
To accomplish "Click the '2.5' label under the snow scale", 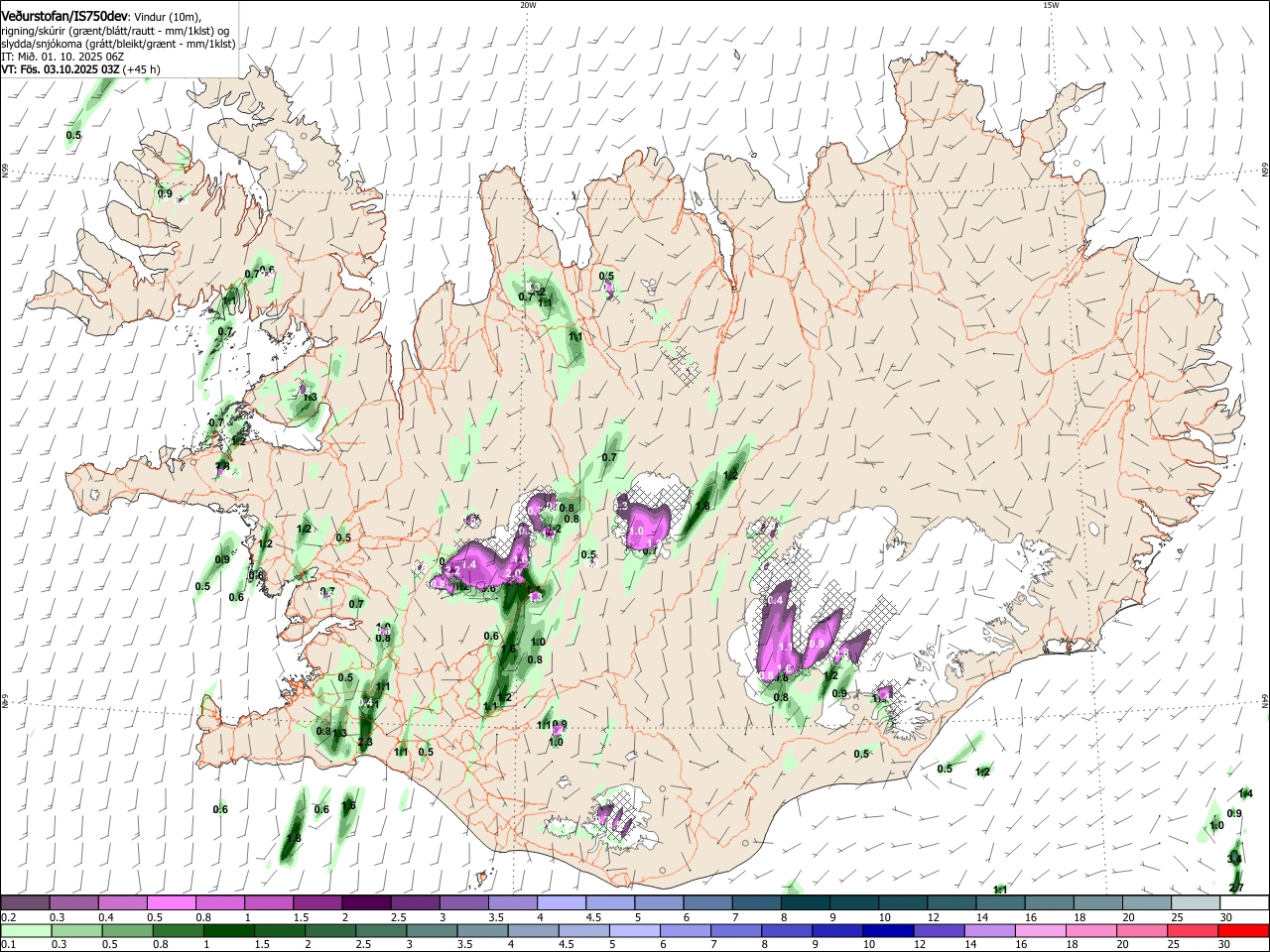I will click(398, 917).
